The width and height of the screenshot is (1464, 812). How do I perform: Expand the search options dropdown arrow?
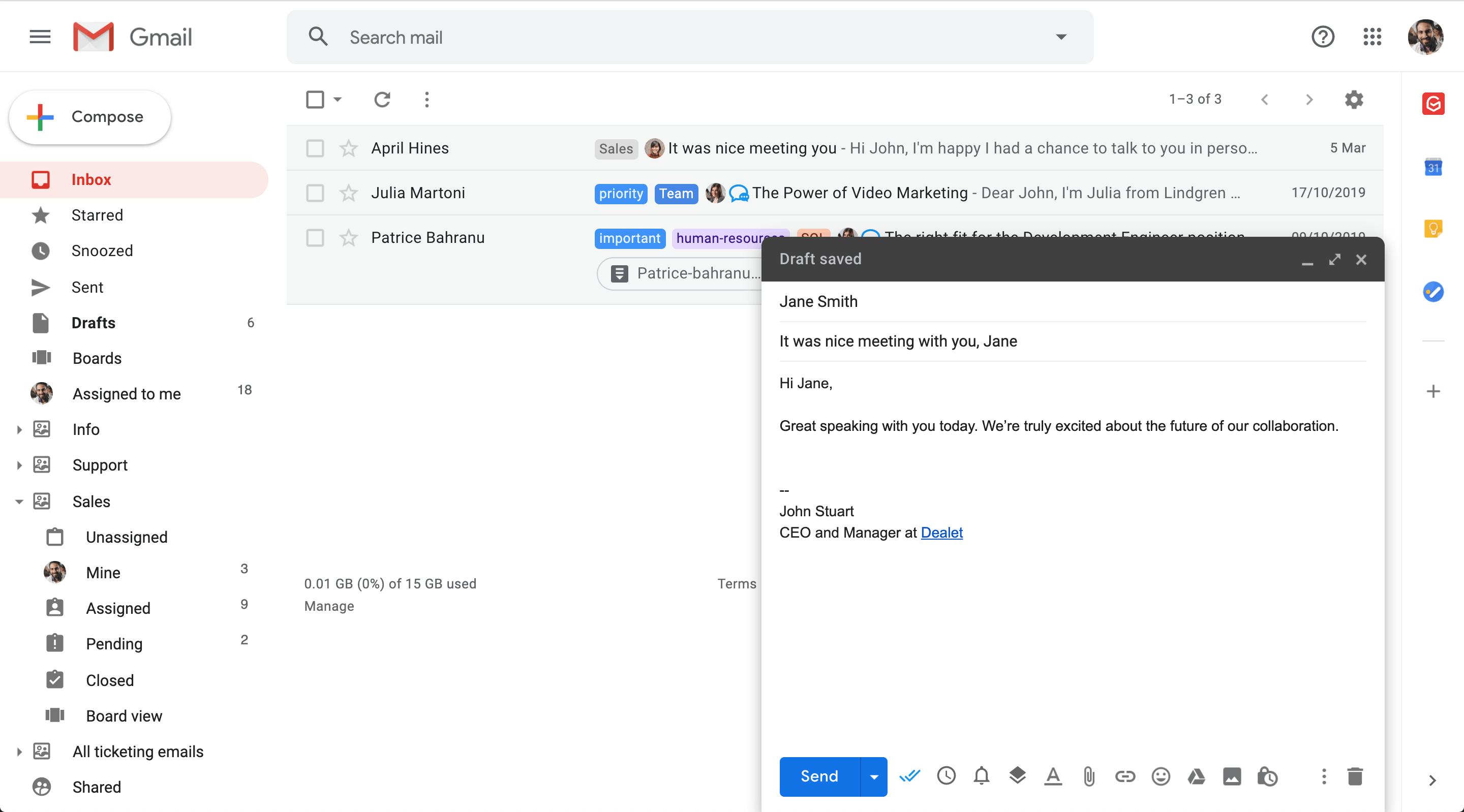[x=1061, y=38]
